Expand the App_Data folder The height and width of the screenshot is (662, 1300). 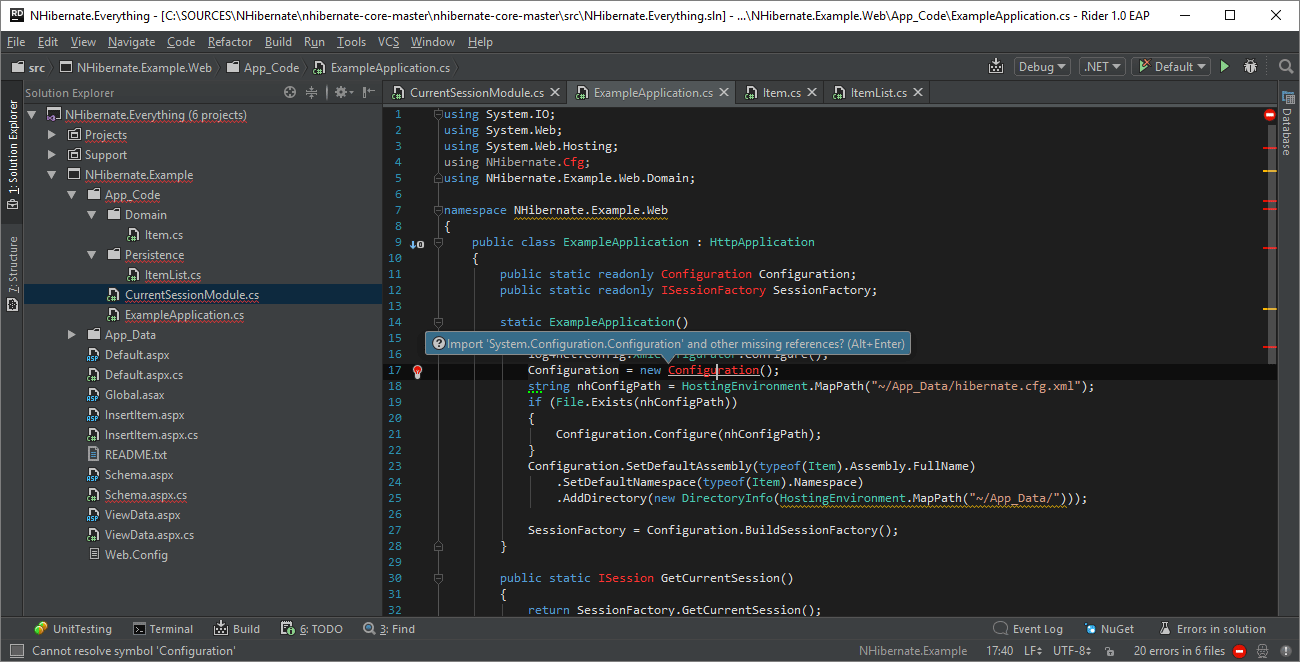tap(72, 335)
